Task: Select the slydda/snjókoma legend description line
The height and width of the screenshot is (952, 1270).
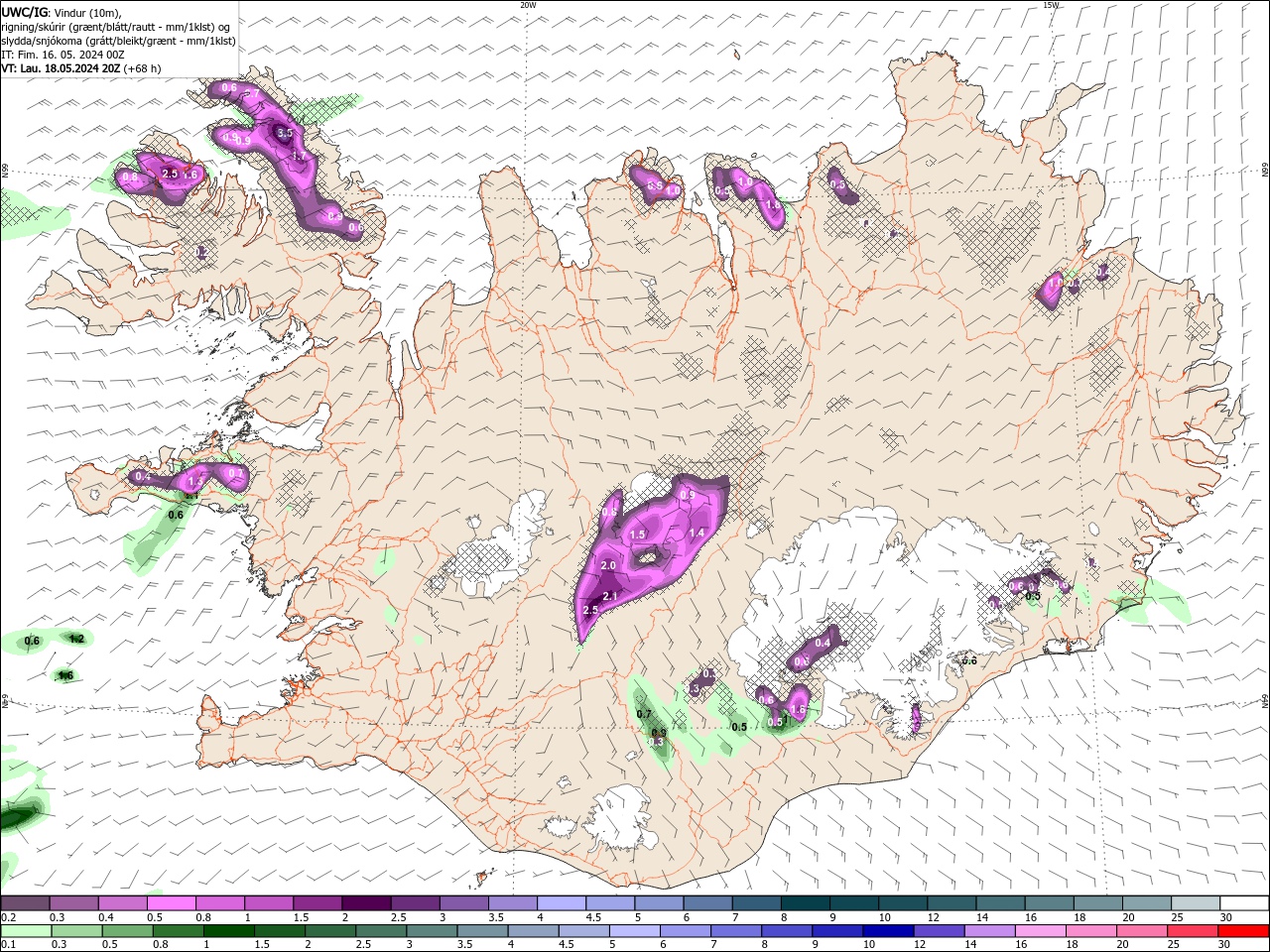Action: [118, 41]
